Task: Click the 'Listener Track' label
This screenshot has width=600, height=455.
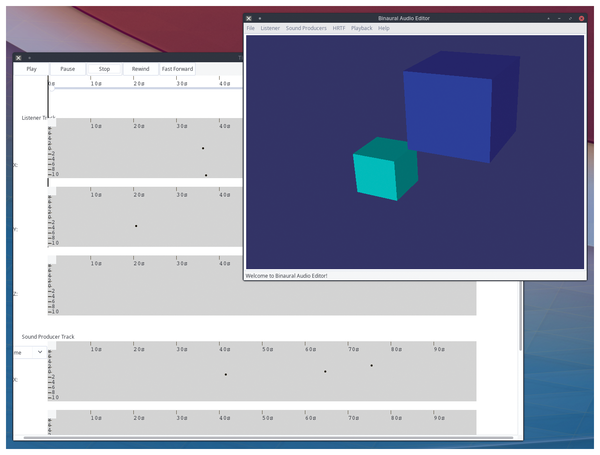Action: [38, 118]
